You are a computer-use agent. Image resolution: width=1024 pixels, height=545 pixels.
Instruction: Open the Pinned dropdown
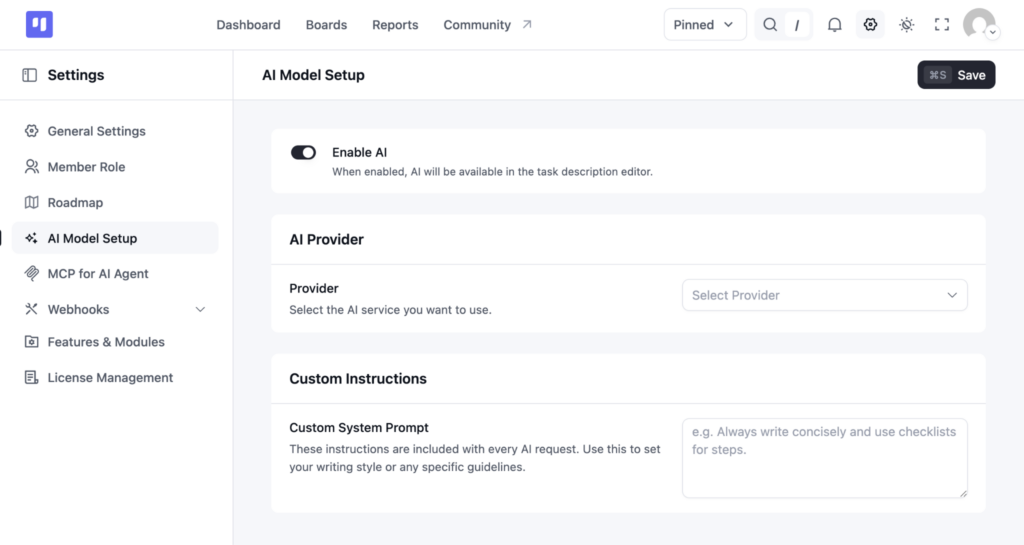pyautogui.click(x=705, y=25)
